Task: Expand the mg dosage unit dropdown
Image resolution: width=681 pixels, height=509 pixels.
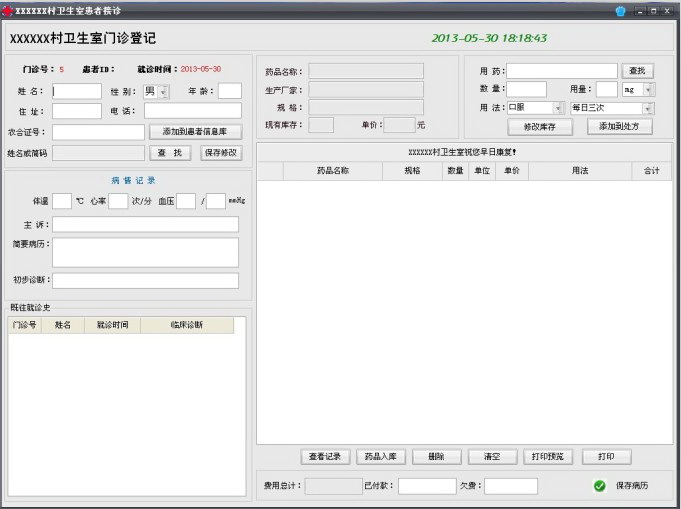Action: coord(648,89)
